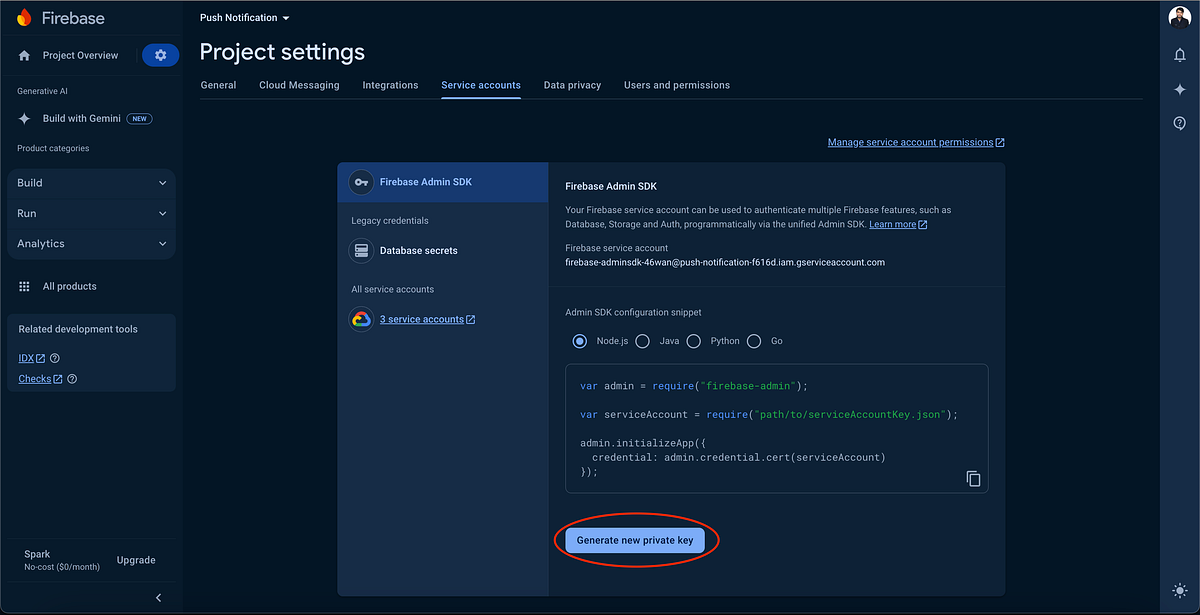The height and width of the screenshot is (615, 1200).
Task: Select the Firebase Admin SDK key icon
Action: tap(361, 182)
